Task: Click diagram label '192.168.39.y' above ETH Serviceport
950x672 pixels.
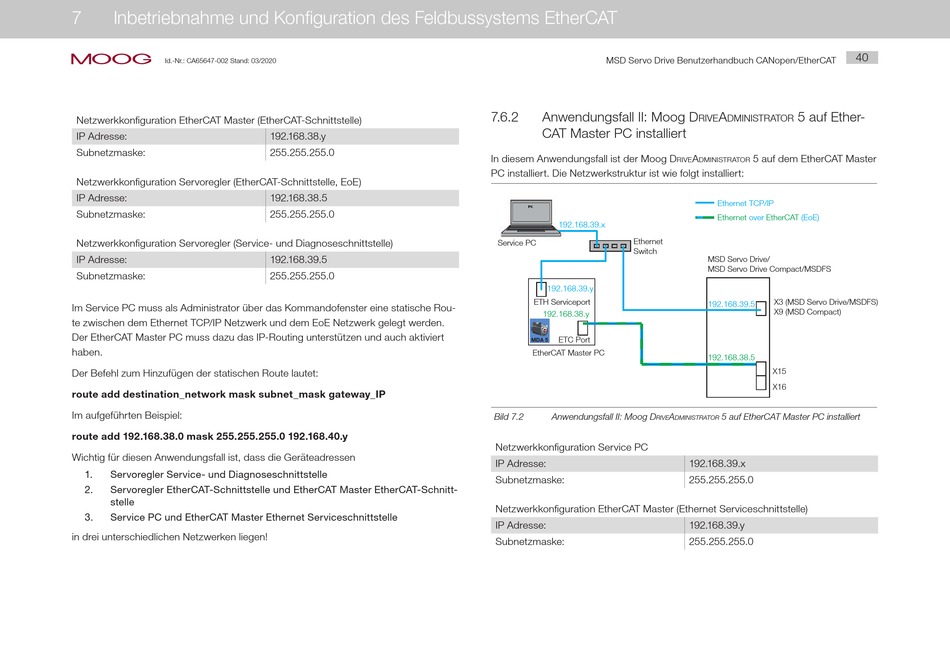Action: pyautogui.click(x=571, y=288)
